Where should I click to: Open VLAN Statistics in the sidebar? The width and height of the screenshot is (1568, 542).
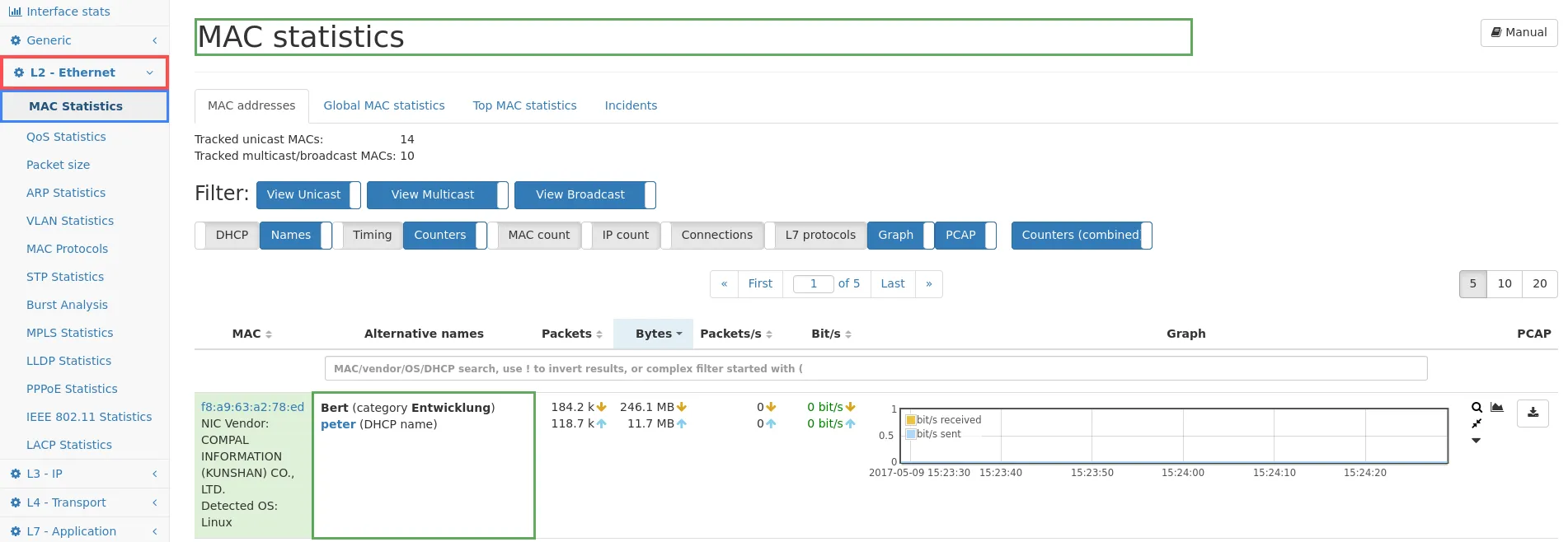click(70, 221)
